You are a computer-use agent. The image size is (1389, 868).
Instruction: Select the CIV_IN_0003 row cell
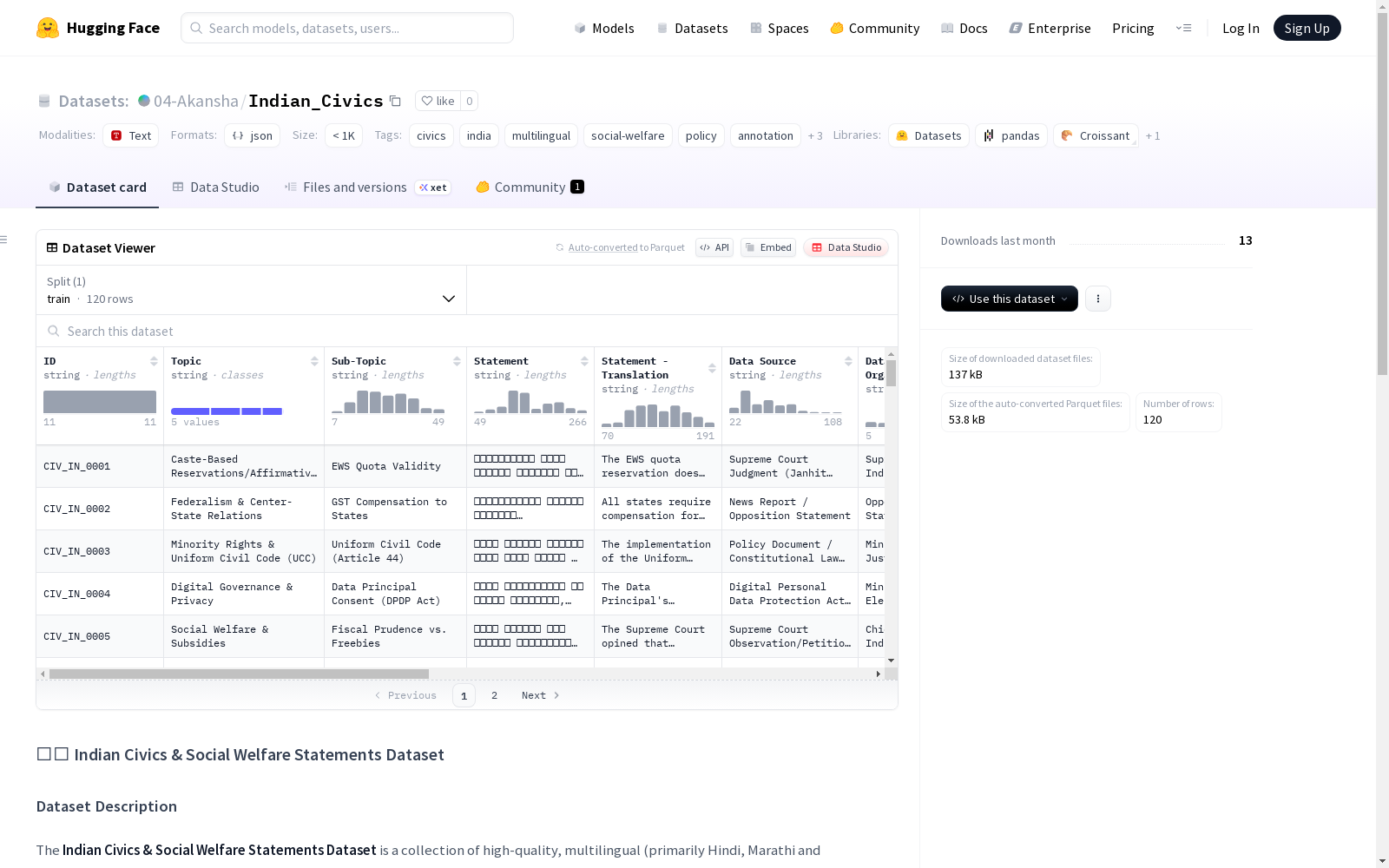pos(100,551)
